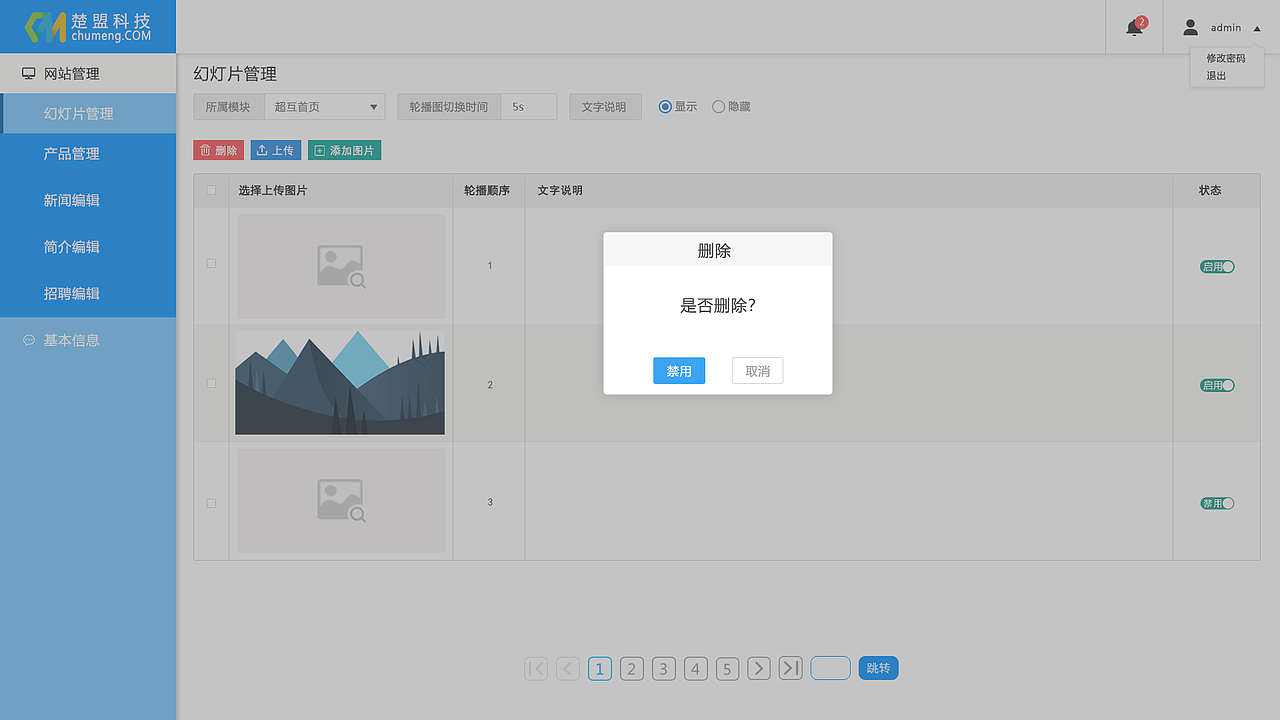Toggle the 启用 status switch on row 2
1280x720 pixels.
coord(1216,384)
